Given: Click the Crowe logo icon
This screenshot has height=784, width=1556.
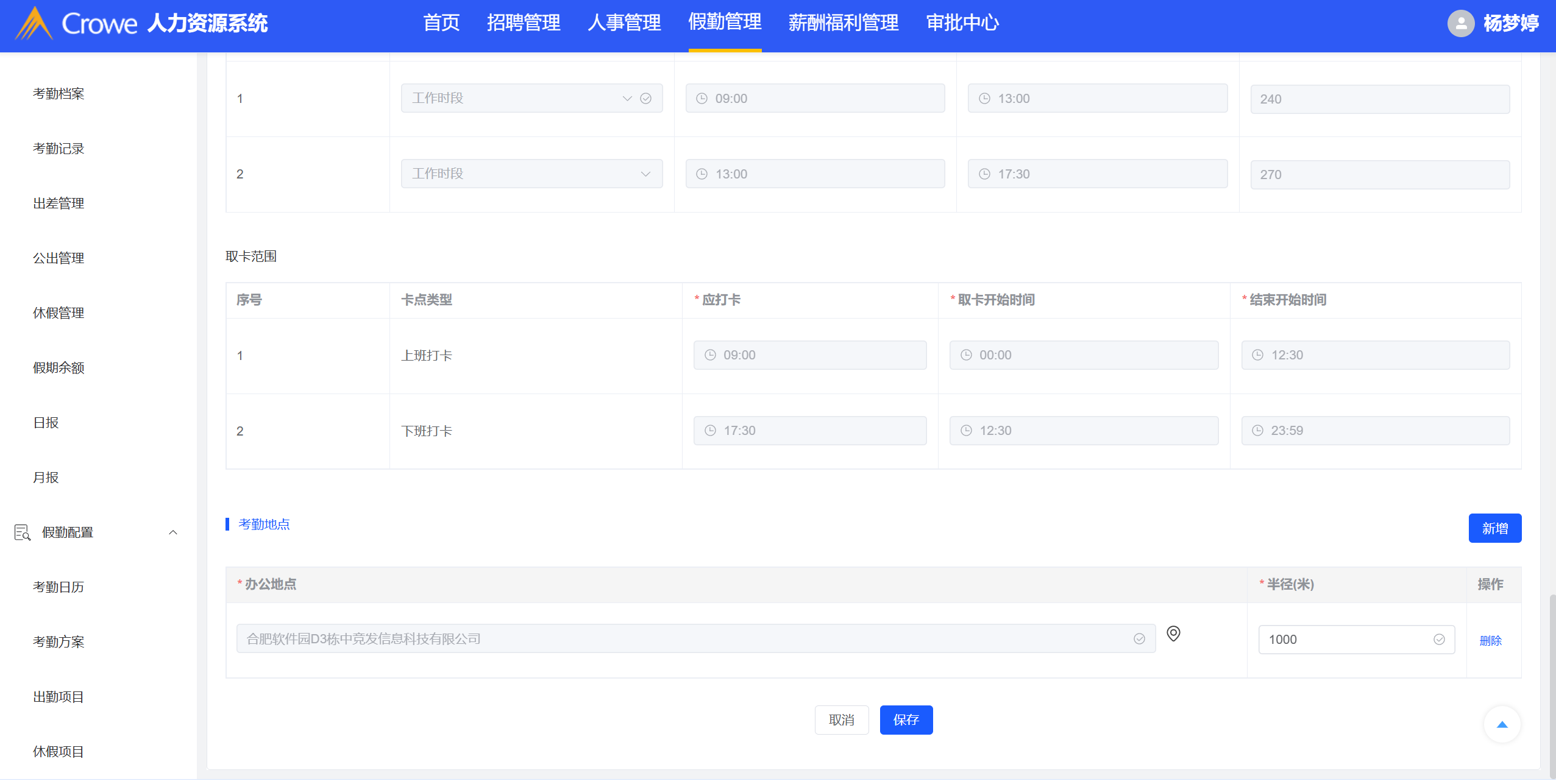Looking at the screenshot, I should click(34, 24).
